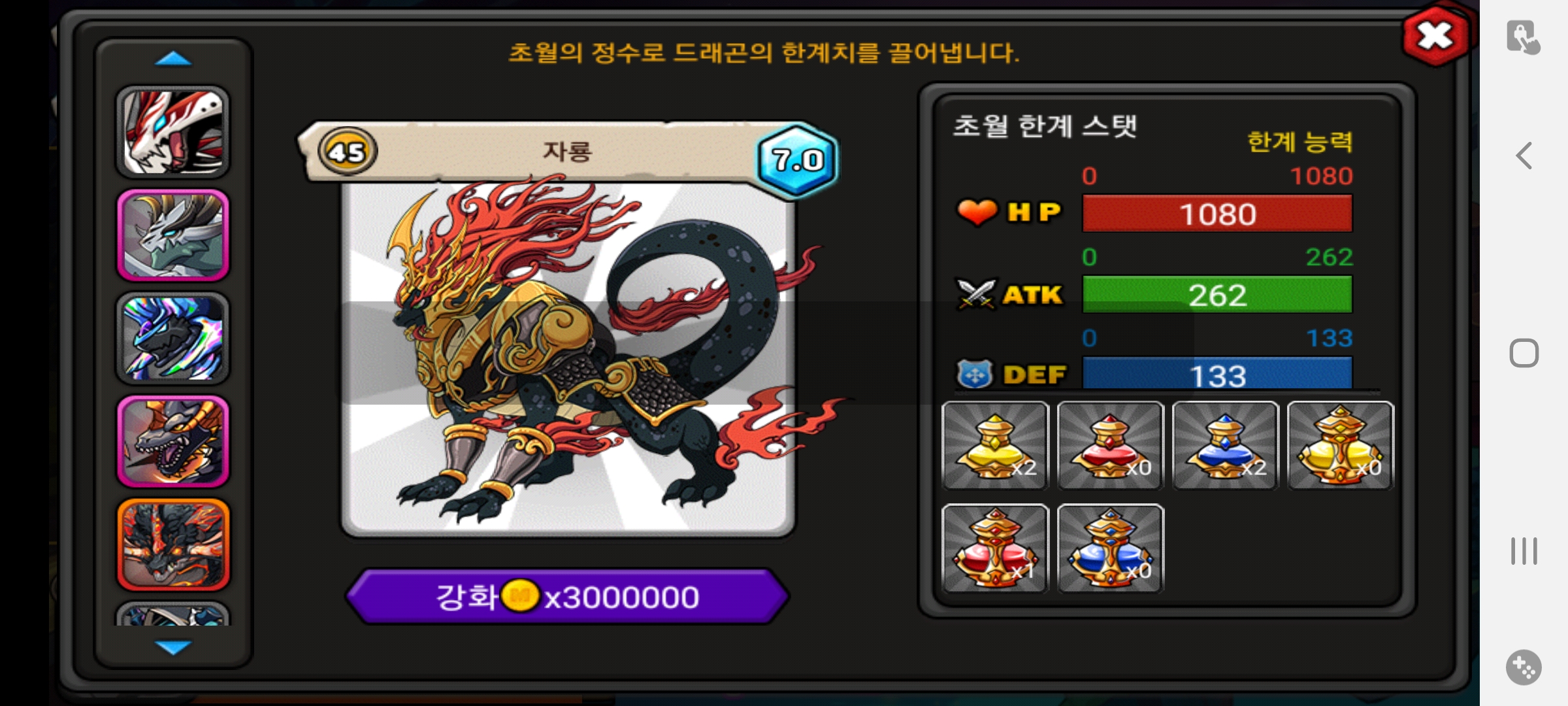
Task: Tap the Android back navigation chevron
Action: 1524,156
